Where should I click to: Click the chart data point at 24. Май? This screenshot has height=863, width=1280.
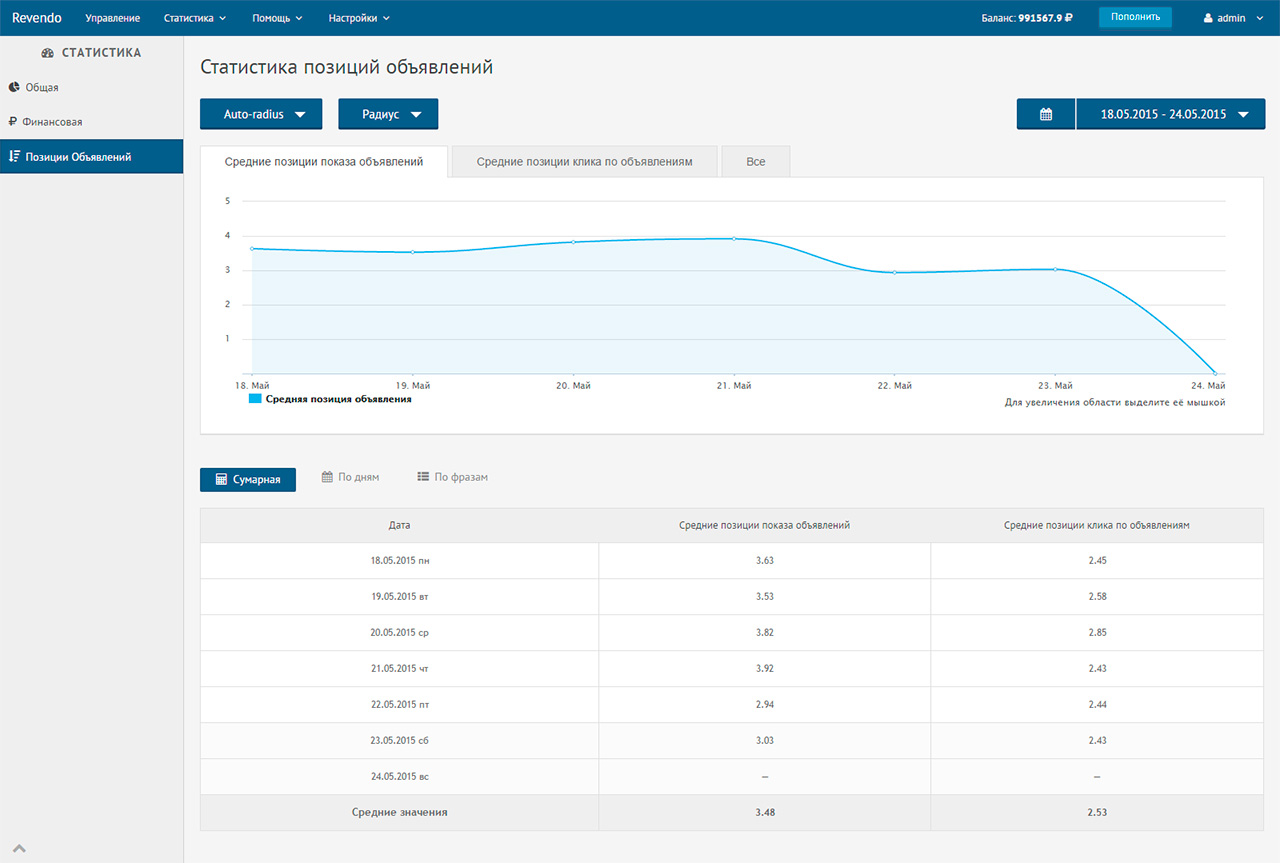pyautogui.click(x=1214, y=373)
